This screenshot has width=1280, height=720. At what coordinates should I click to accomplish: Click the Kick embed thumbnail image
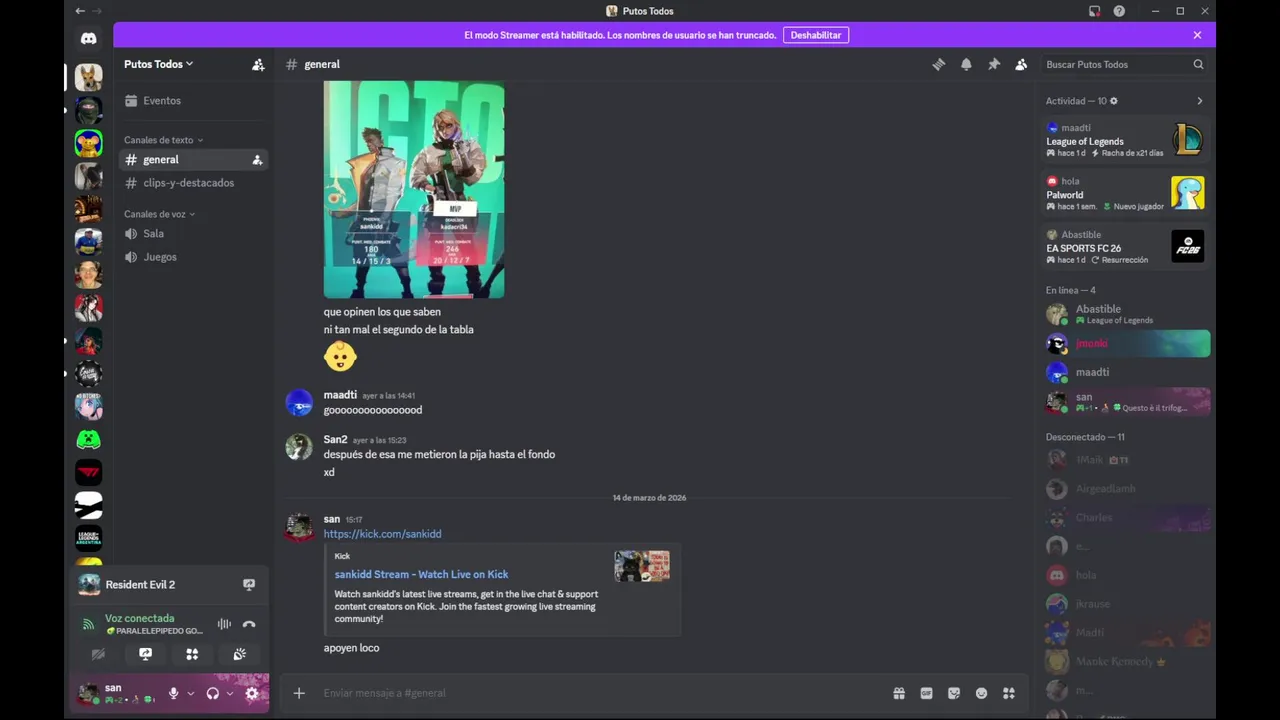642,566
